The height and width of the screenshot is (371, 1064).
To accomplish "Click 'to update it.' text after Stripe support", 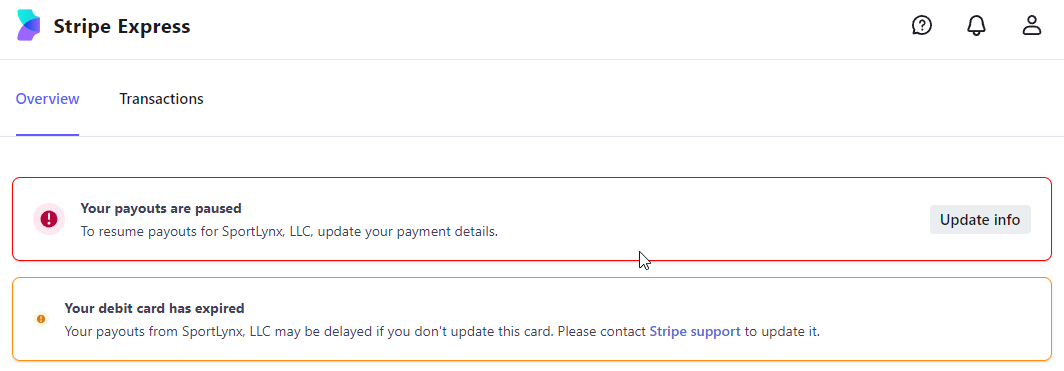I will click(782, 332).
